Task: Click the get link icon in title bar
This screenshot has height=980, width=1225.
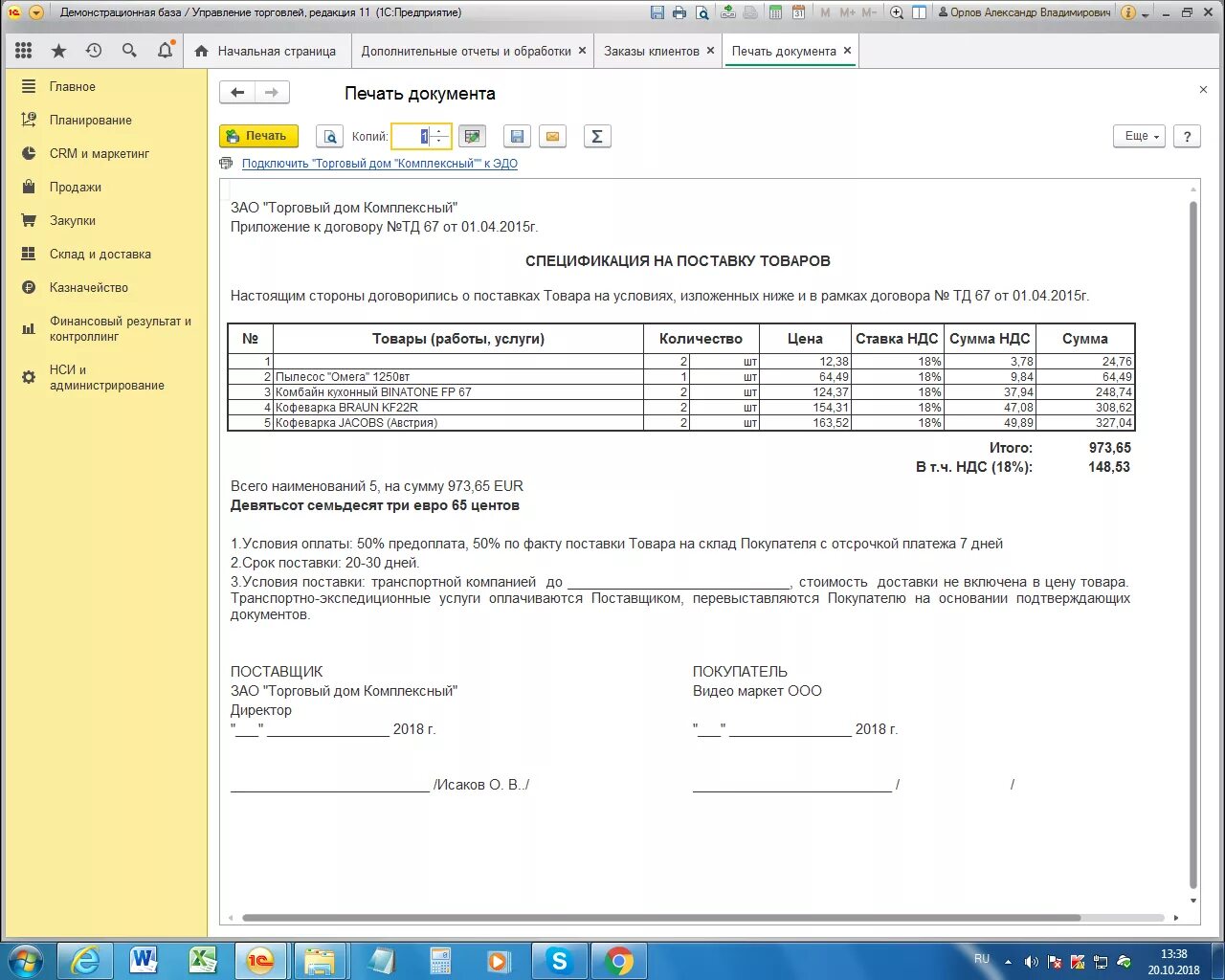Action: (728, 12)
